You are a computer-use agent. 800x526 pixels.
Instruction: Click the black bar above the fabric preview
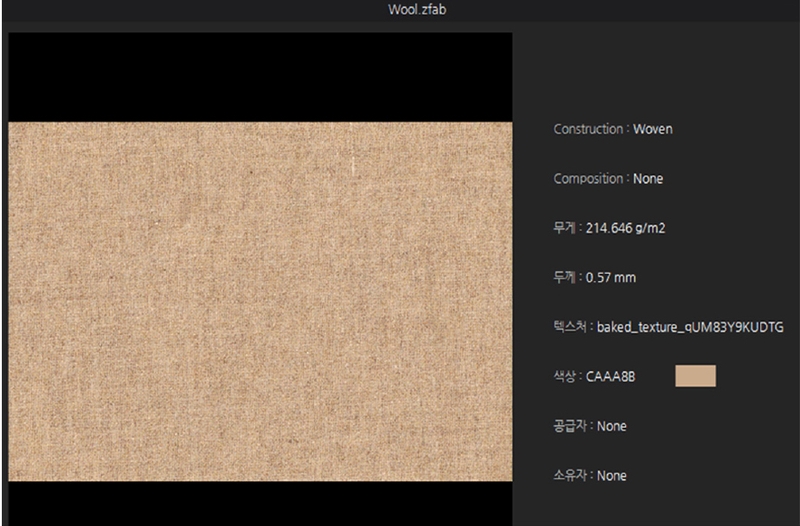260,77
